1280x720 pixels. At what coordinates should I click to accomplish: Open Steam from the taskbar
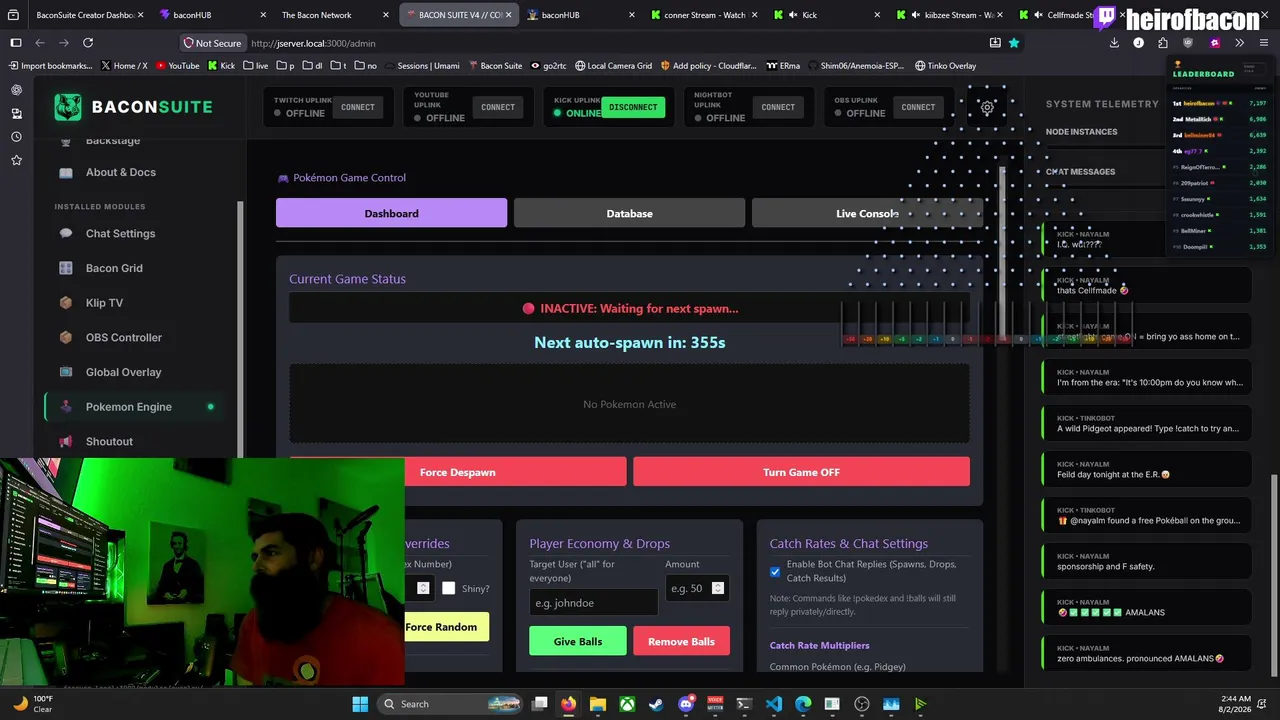coord(657,704)
